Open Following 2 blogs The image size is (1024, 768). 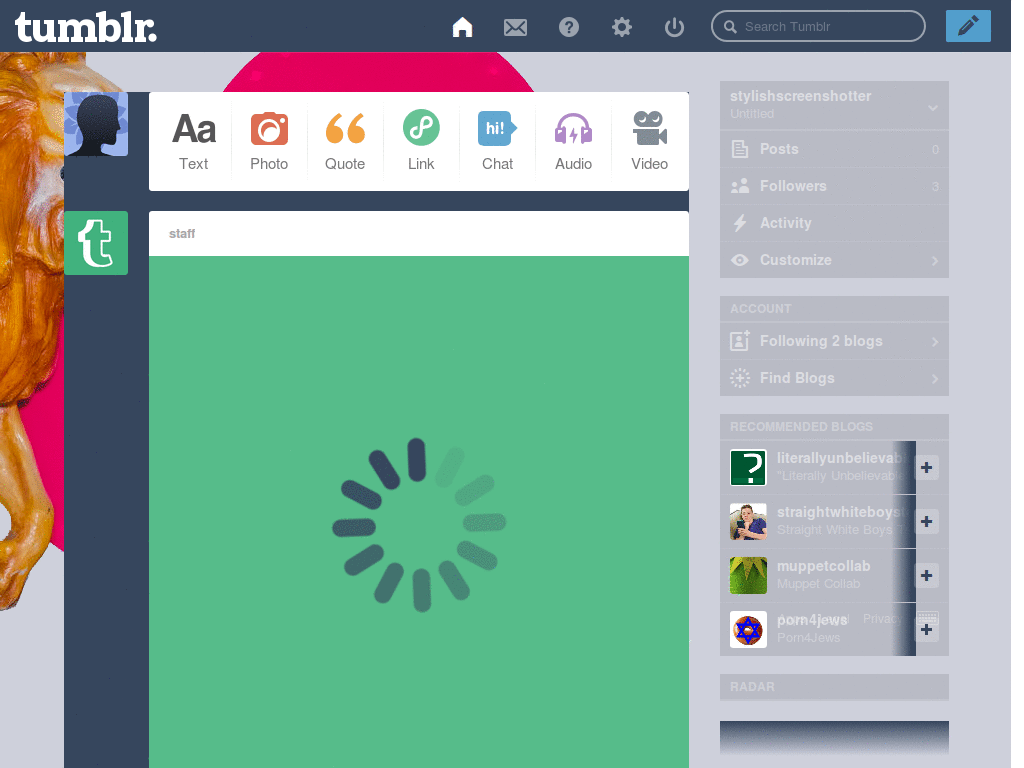pos(834,341)
